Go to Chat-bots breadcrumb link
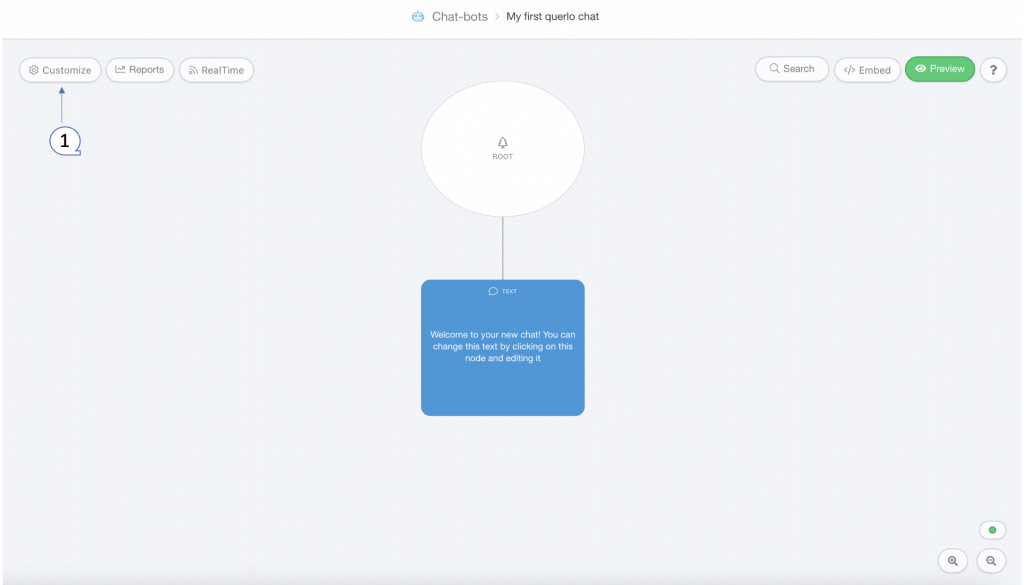 (460, 17)
